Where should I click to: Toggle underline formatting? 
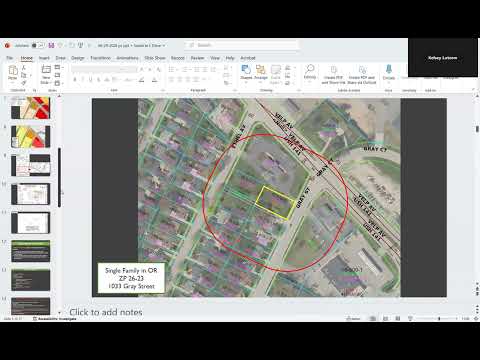[x=91, y=80]
